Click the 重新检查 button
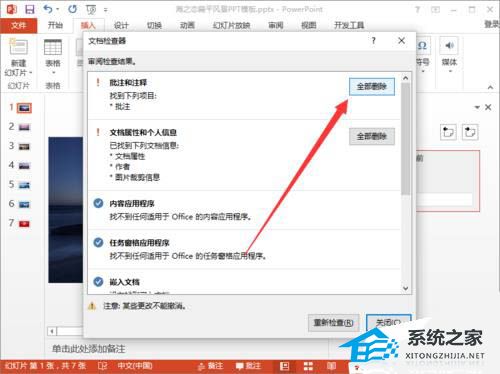 pyautogui.click(x=333, y=323)
